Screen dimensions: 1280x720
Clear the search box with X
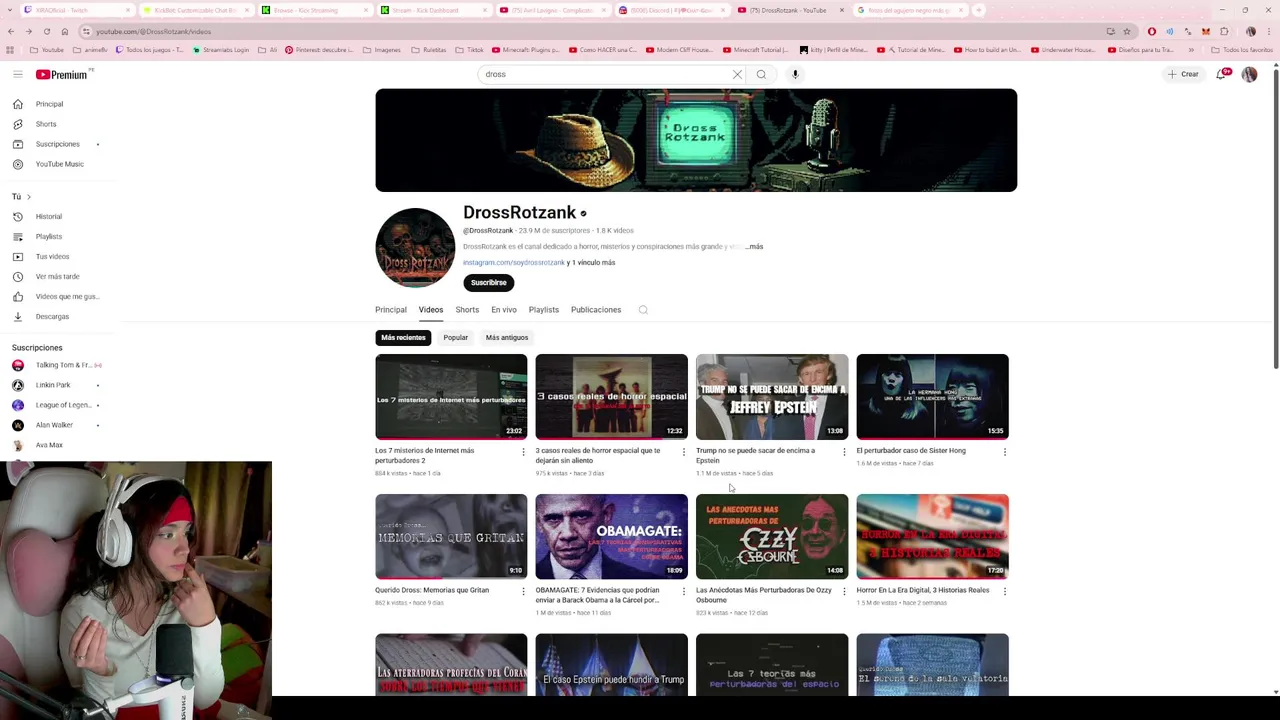click(737, 74)
